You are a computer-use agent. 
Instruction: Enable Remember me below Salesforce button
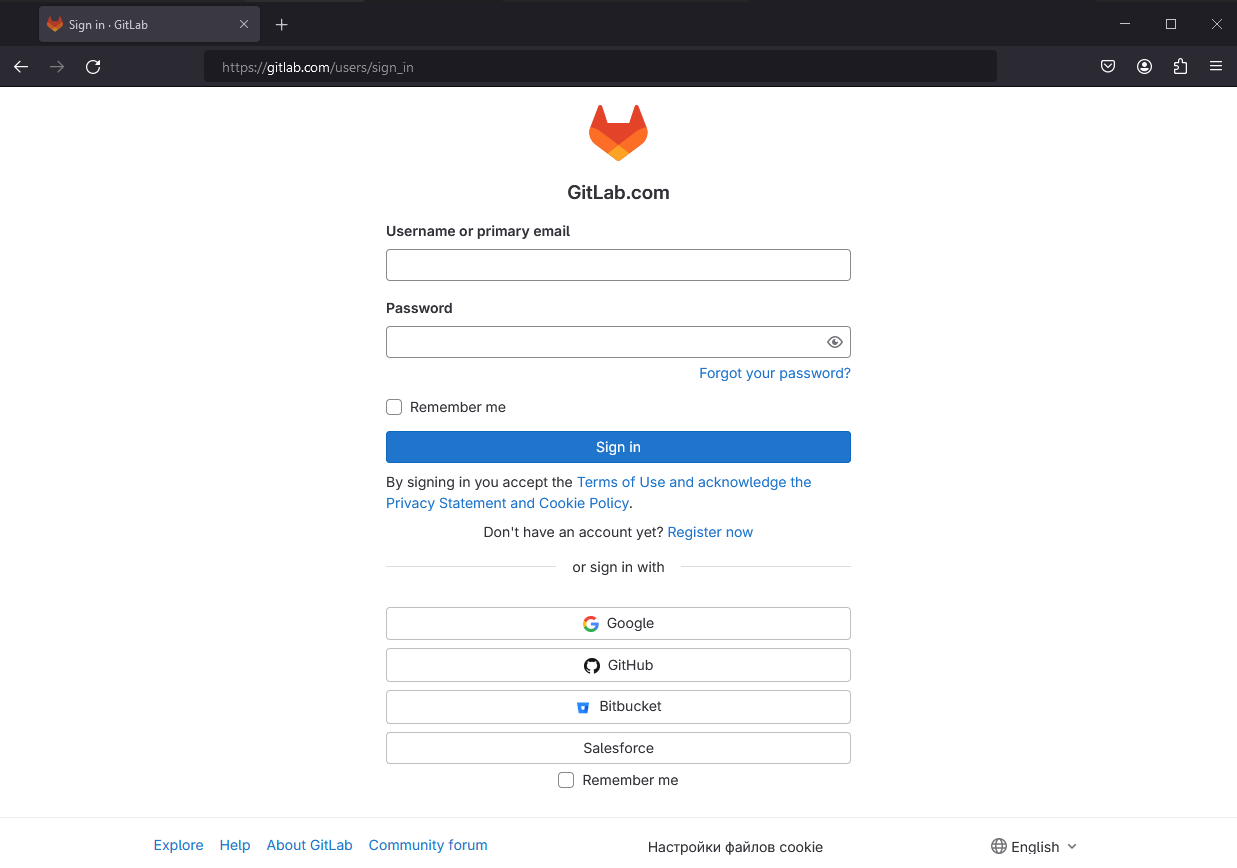point(566,780)
